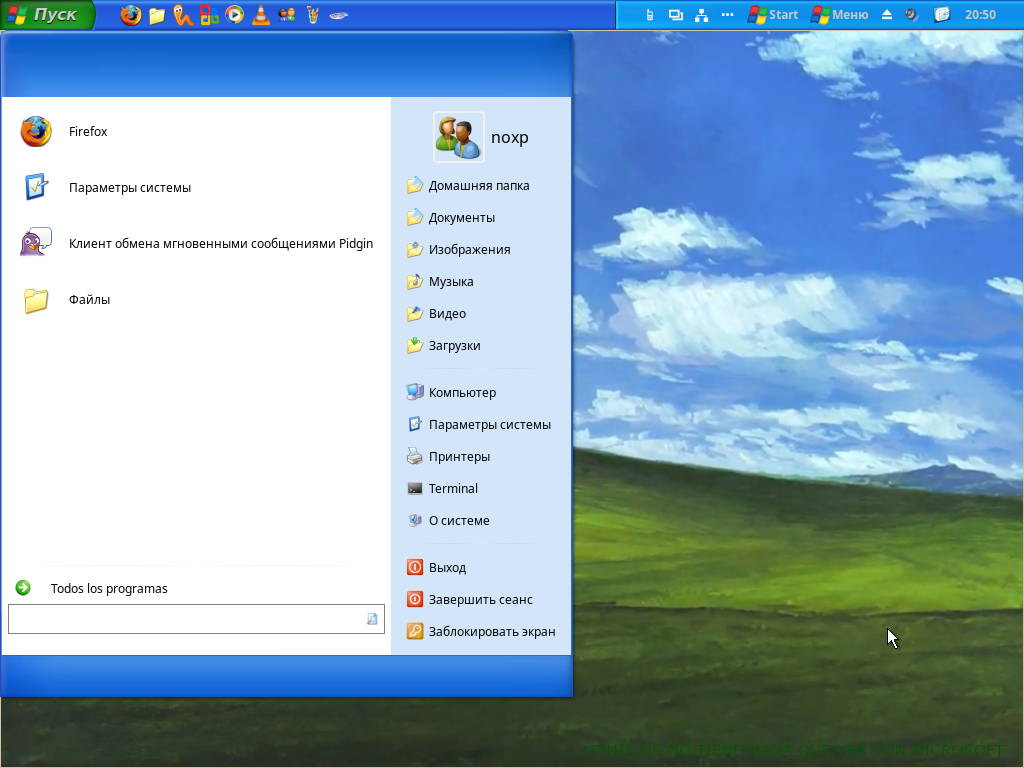Image resolution: width=1024 pixels, height=768 pixels.
Task: Click Выход
Action: (x=481, y=568)
